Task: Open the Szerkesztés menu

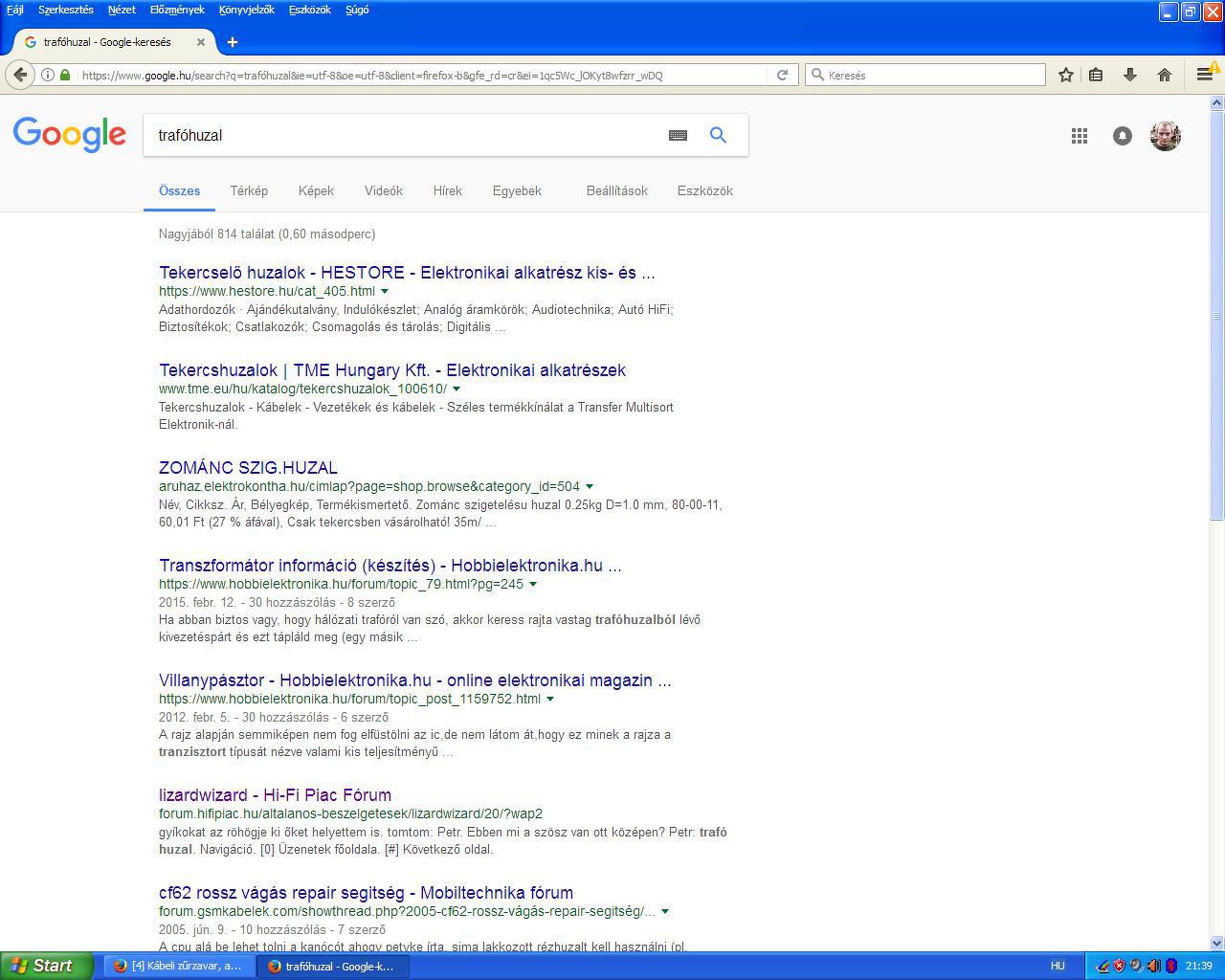Action: pyautogui.click(x=66, y=10)
